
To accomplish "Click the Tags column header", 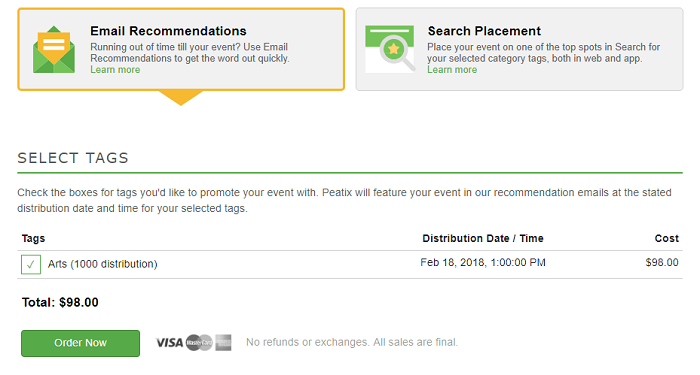I will (x=33, y=238).
